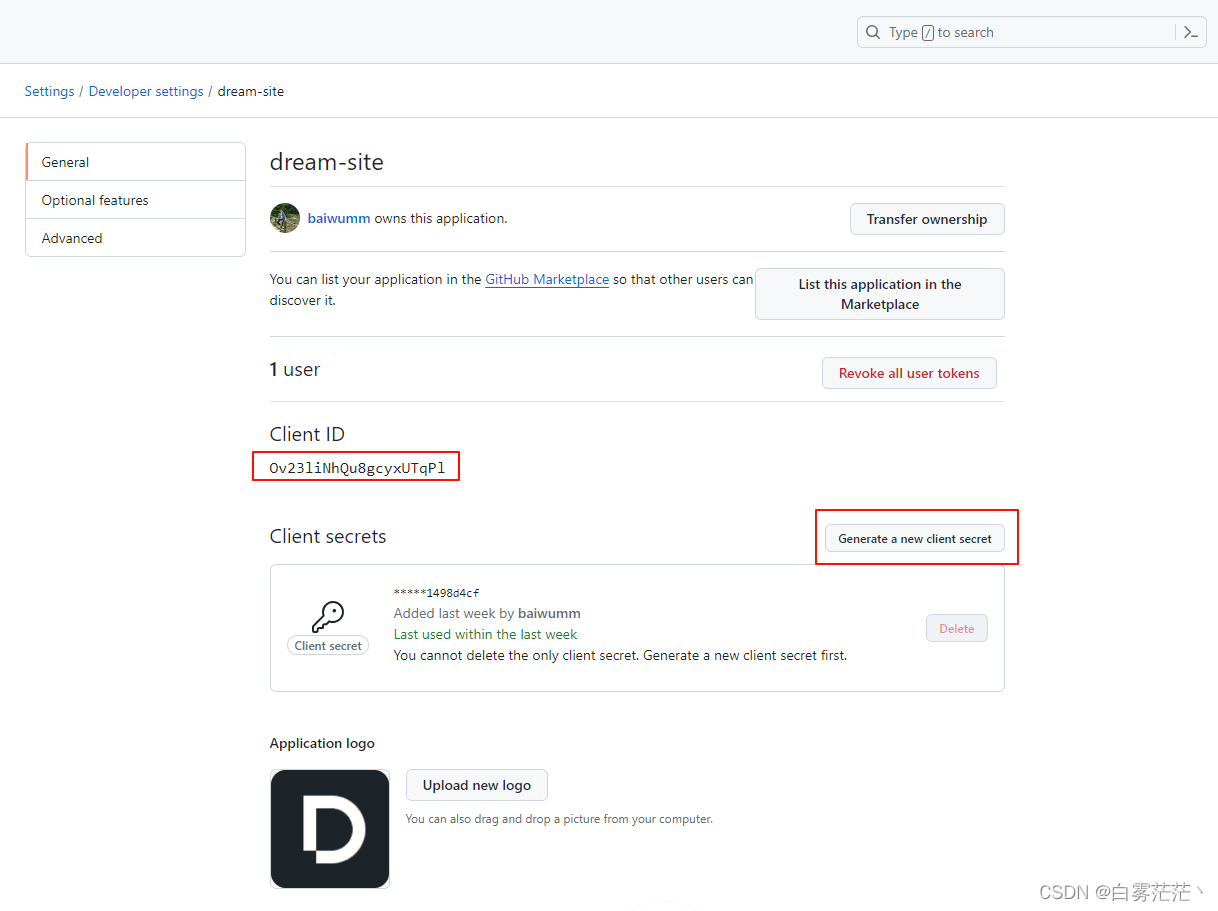Click the search magnifier icon

click(873, 31)
